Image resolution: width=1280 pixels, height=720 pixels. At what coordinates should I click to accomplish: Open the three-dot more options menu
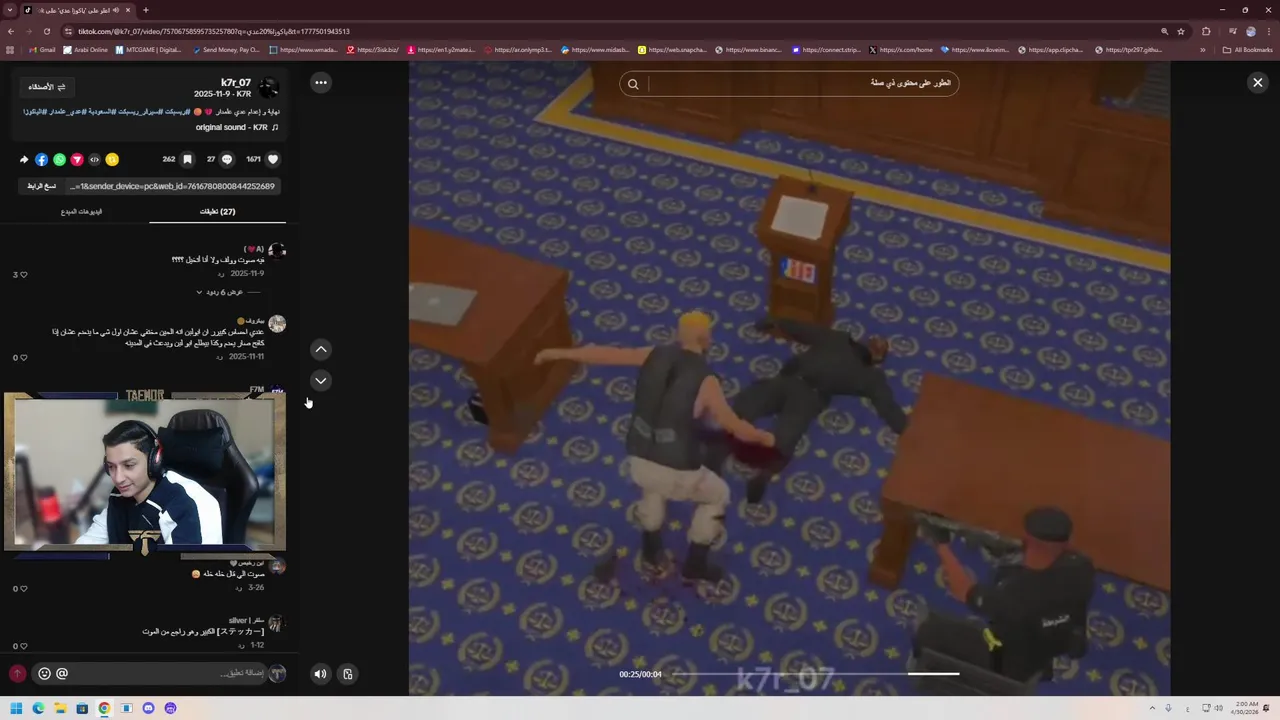point(320,83)
